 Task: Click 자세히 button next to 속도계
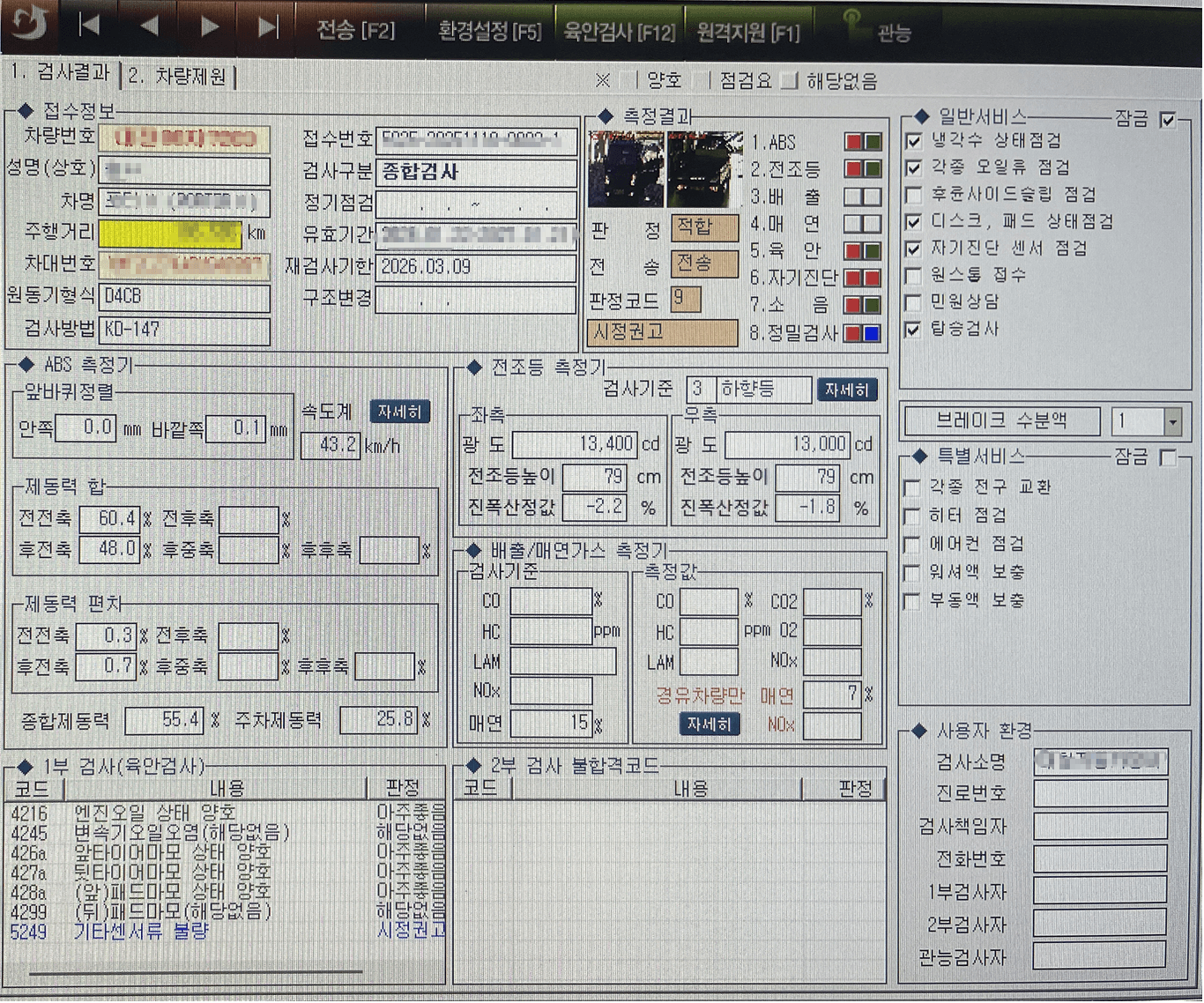coord(399,412)
